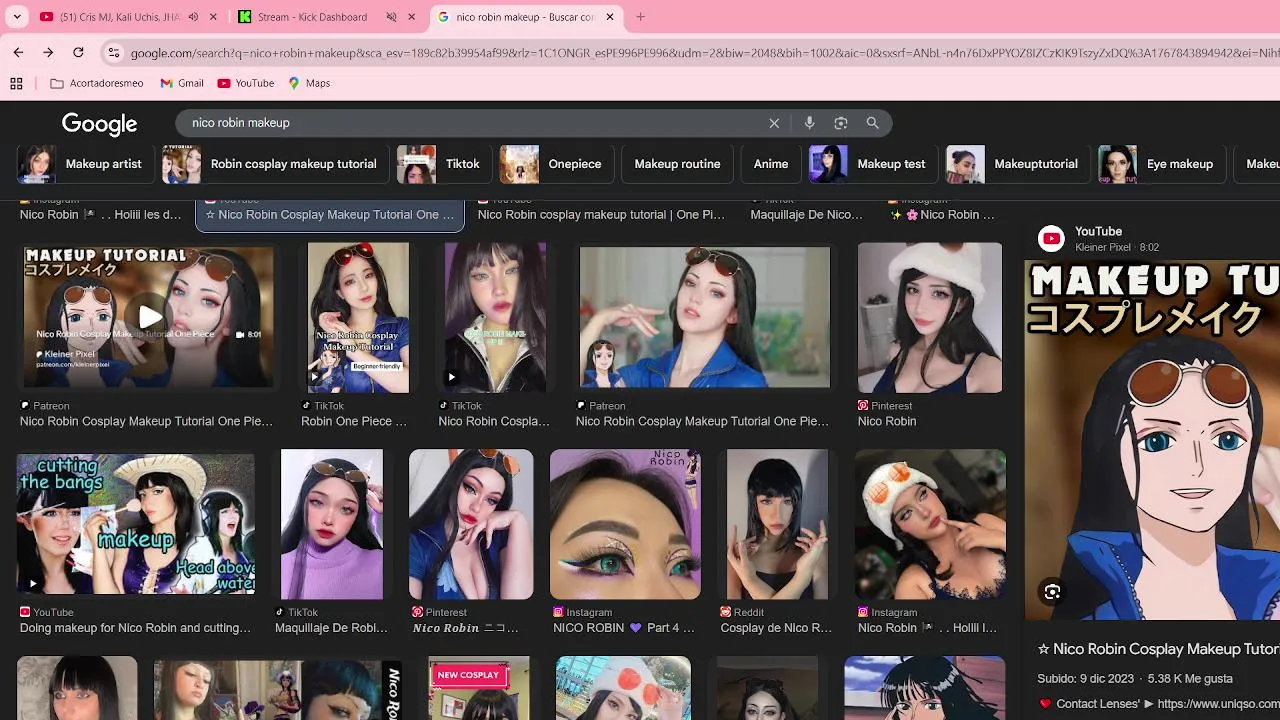This screenshot has height=720, width=1280.
Task: Open Instagram Holiii orange hat thumbnail
Action: click(x=930, y=524)
